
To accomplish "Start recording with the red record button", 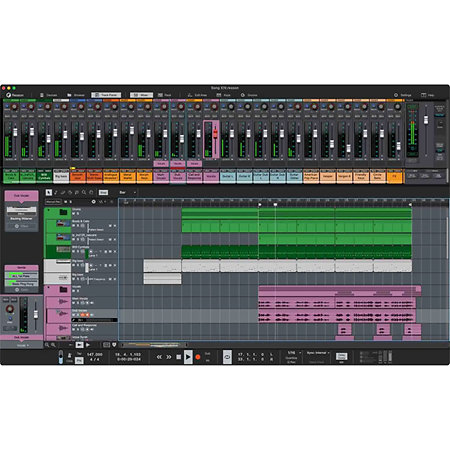I will (198, 357).
